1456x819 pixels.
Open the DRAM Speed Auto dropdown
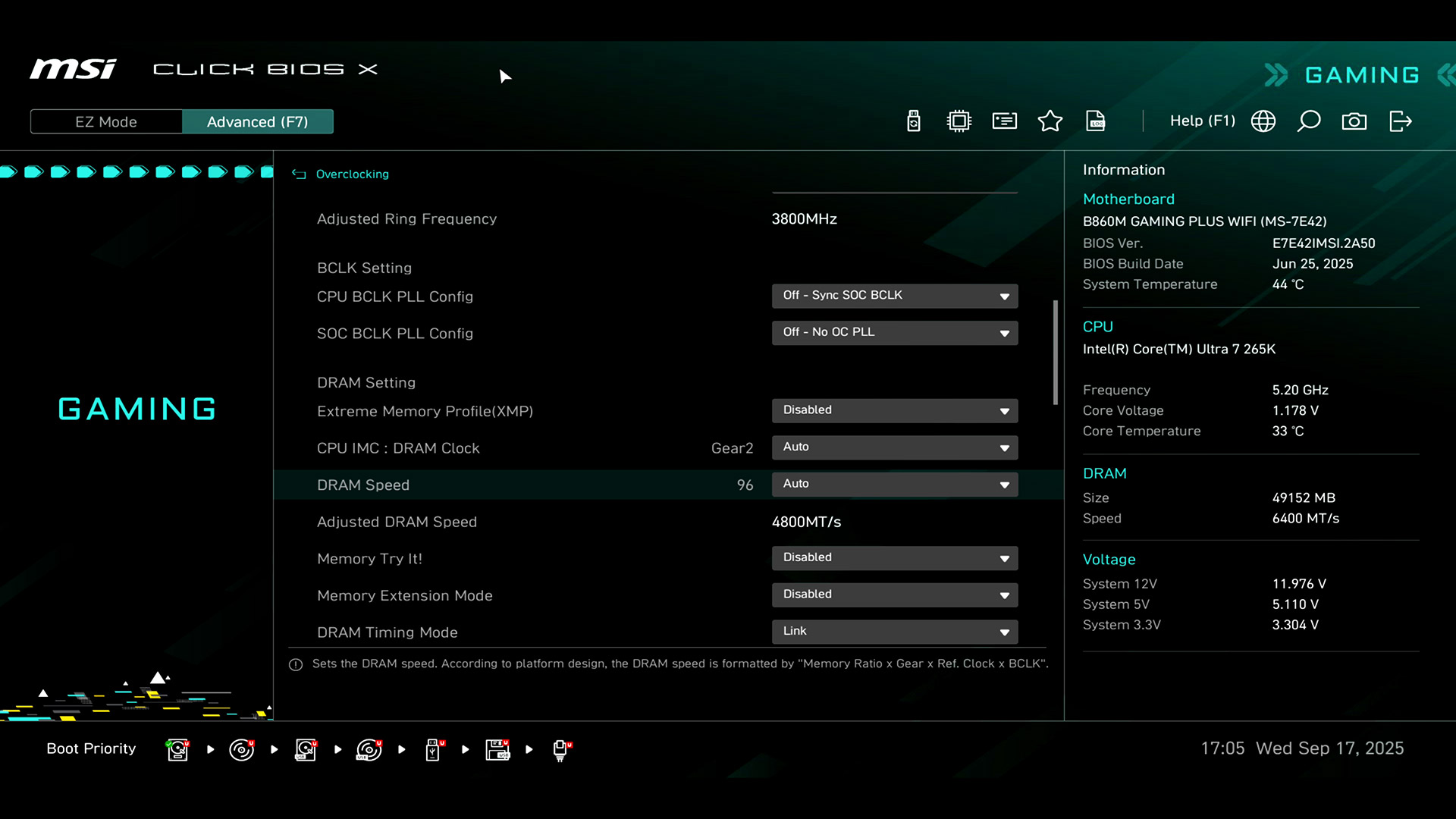click(894, 484)
